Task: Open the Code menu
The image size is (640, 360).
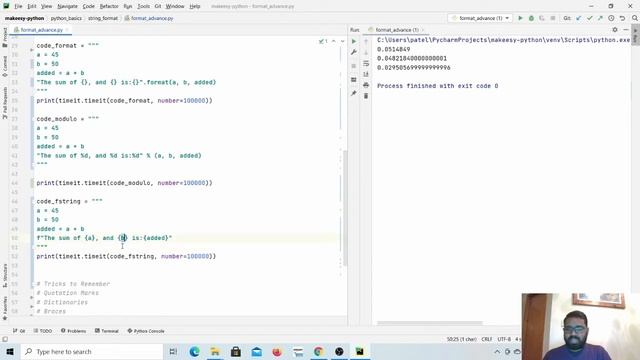Action: coord(89,7)
